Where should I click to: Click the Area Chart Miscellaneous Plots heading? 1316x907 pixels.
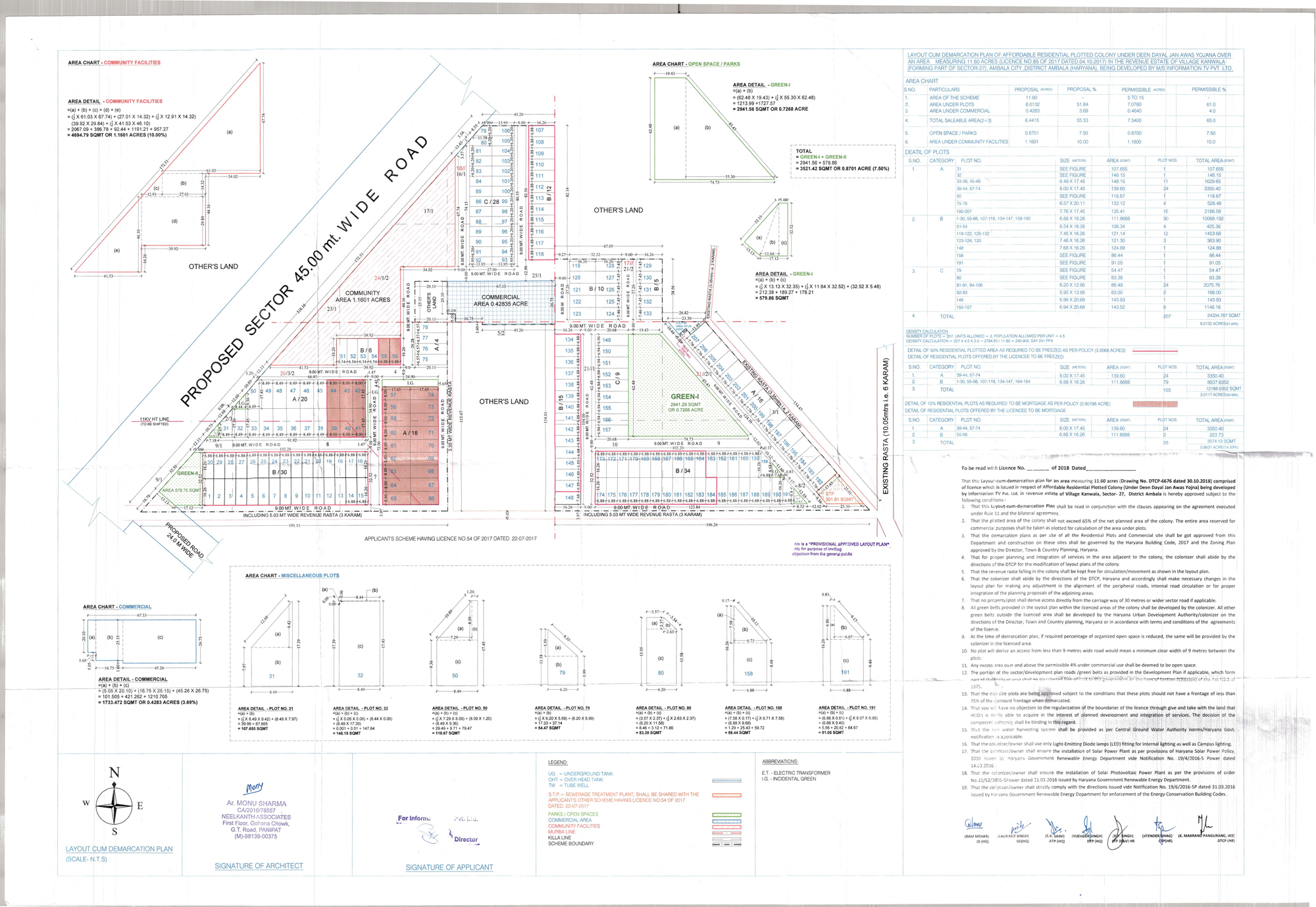pos(292,576)
